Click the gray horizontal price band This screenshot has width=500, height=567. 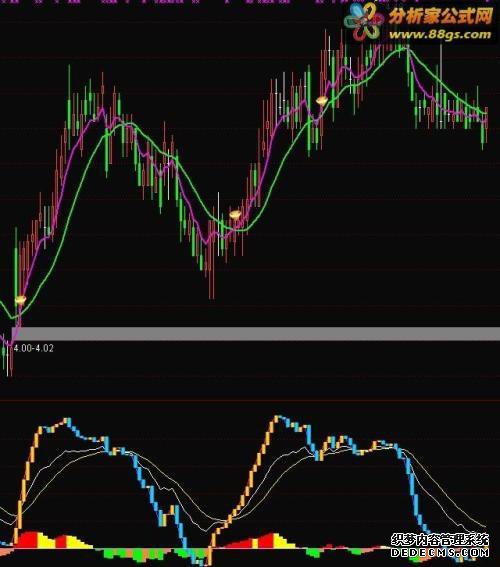(x=256, y=334)
